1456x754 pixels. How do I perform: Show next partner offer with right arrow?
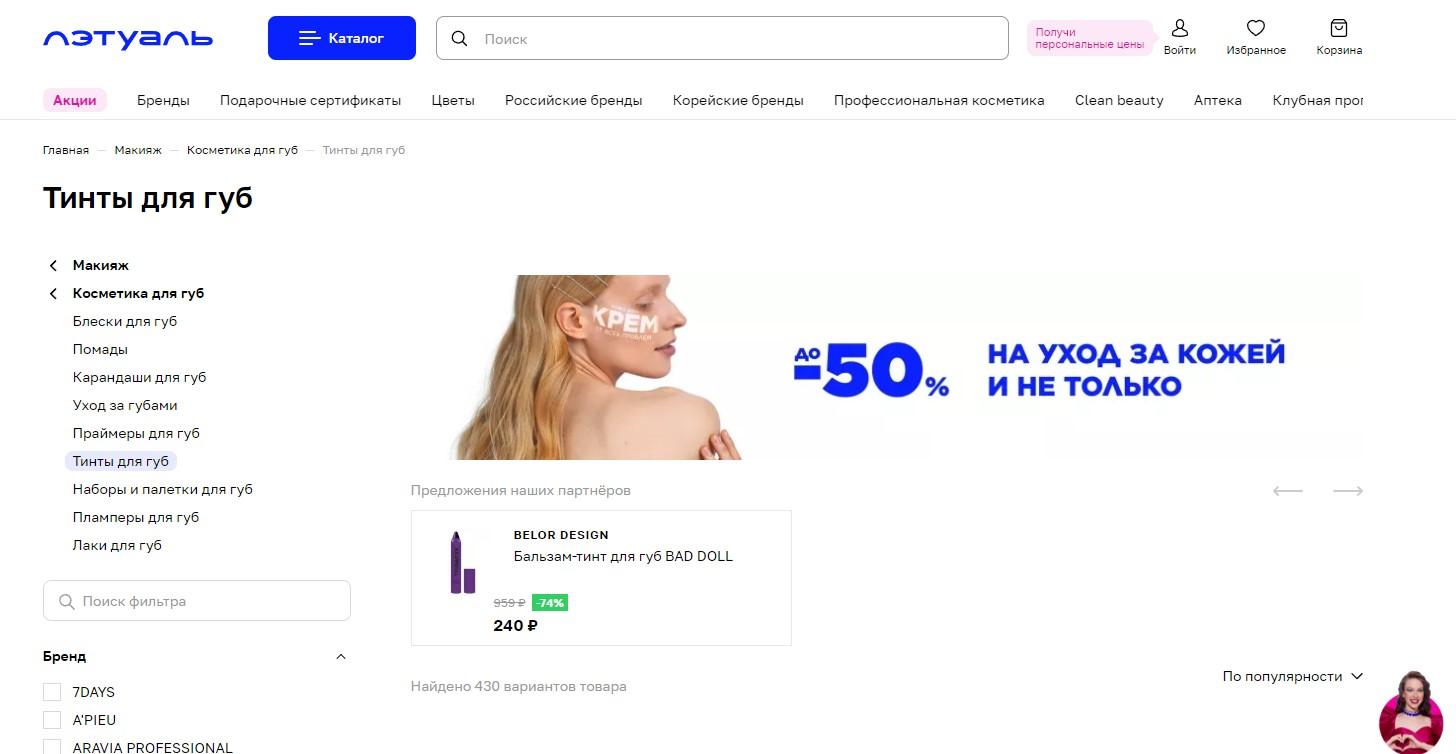click(x=1348, y=491)
